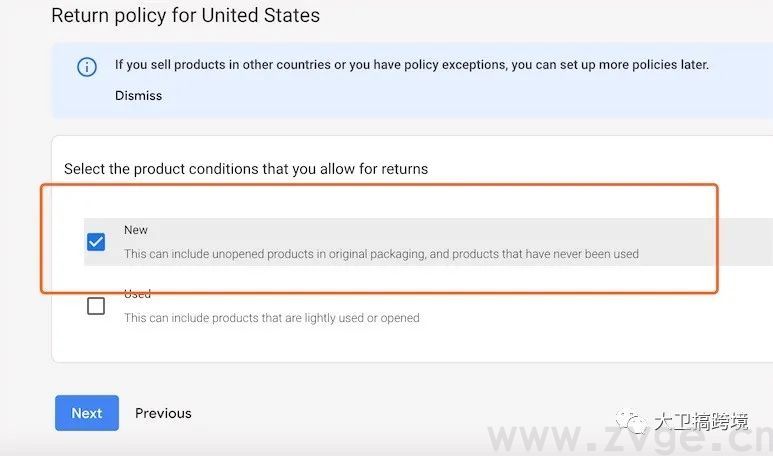
Task: Go back with the Previous button
Action: (163, 413)
